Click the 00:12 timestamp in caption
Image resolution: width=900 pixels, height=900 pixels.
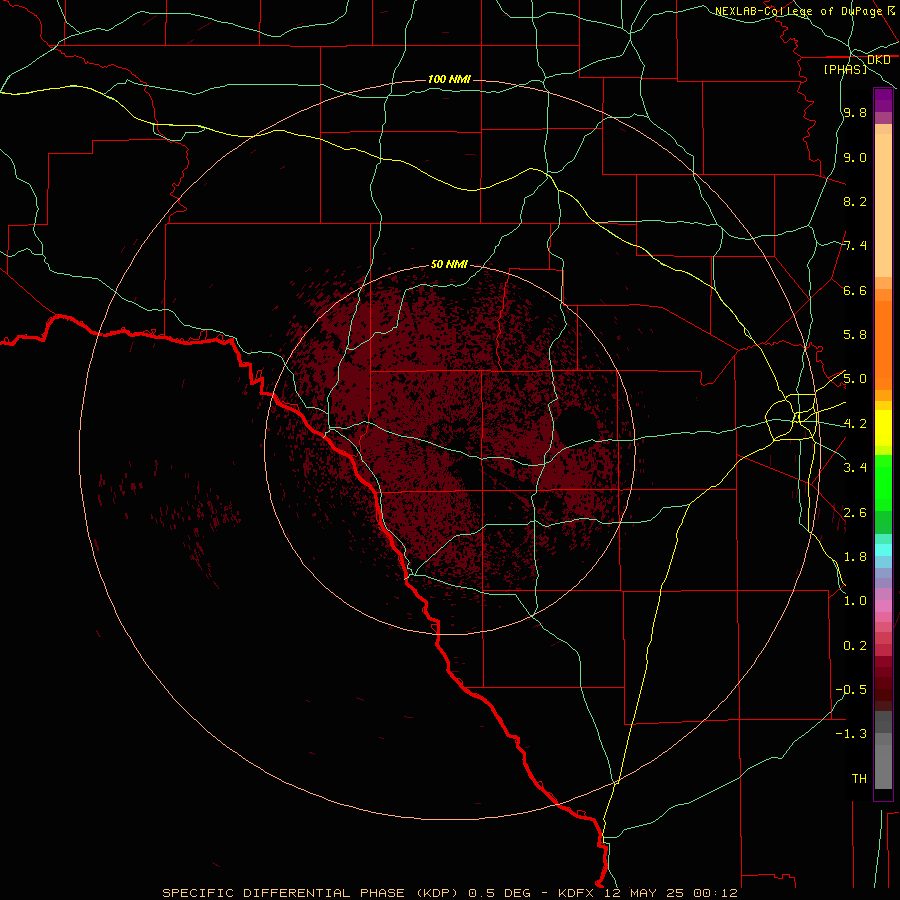(715, 893)
